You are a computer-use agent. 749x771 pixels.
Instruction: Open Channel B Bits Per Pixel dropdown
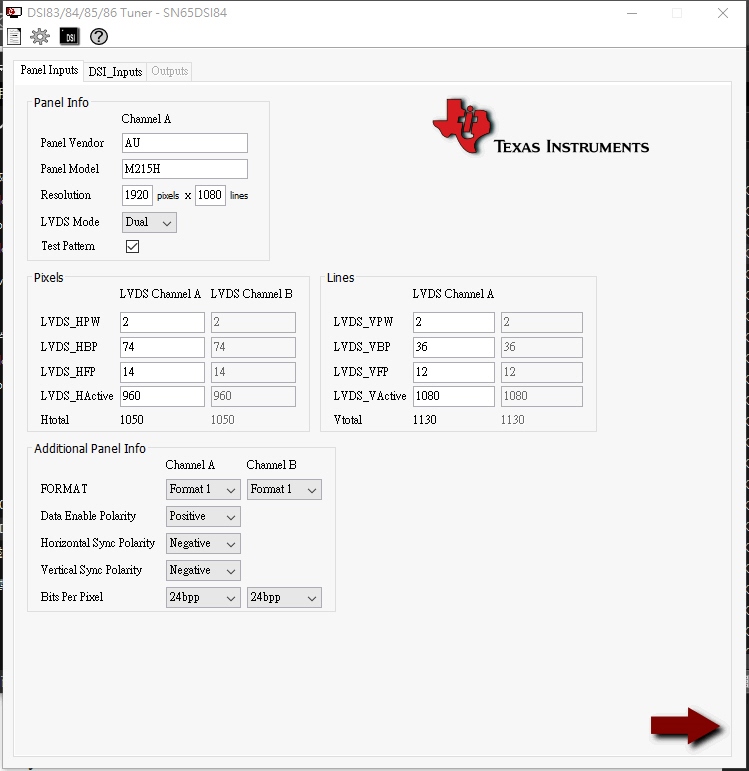pyautogui.click(x=284, y=597)
